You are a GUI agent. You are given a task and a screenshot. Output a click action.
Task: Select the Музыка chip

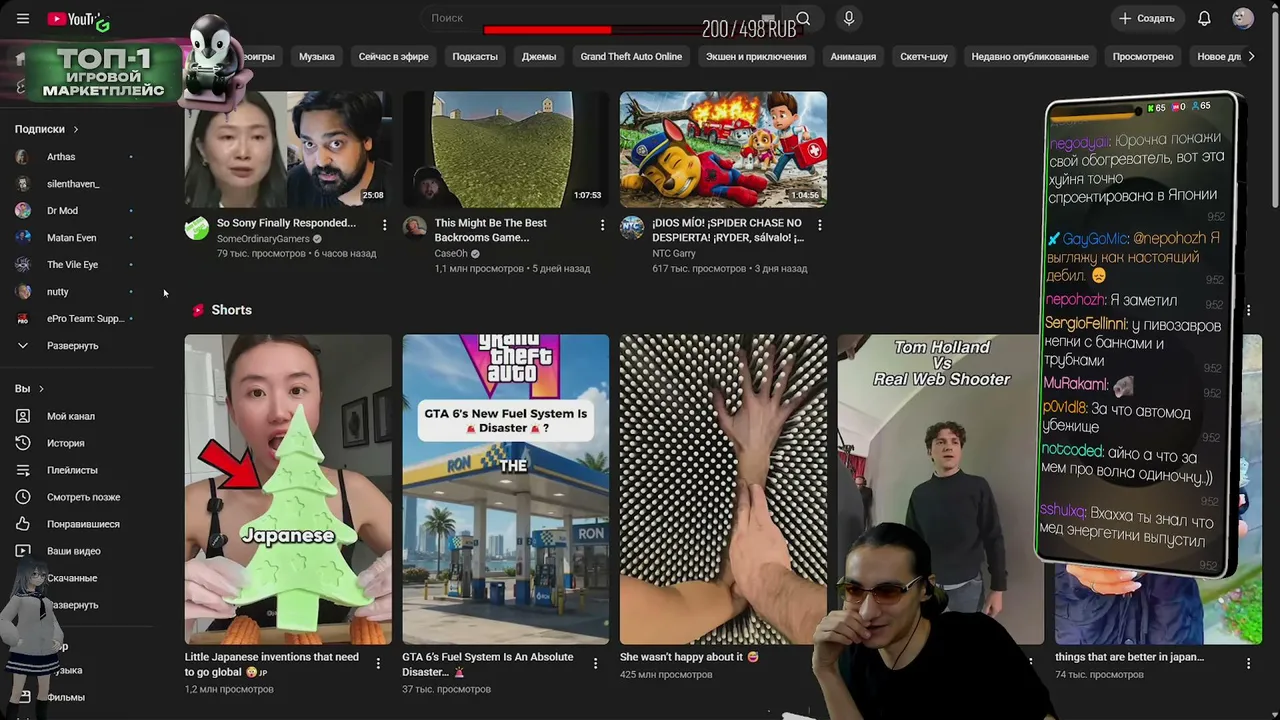point(317,57)
